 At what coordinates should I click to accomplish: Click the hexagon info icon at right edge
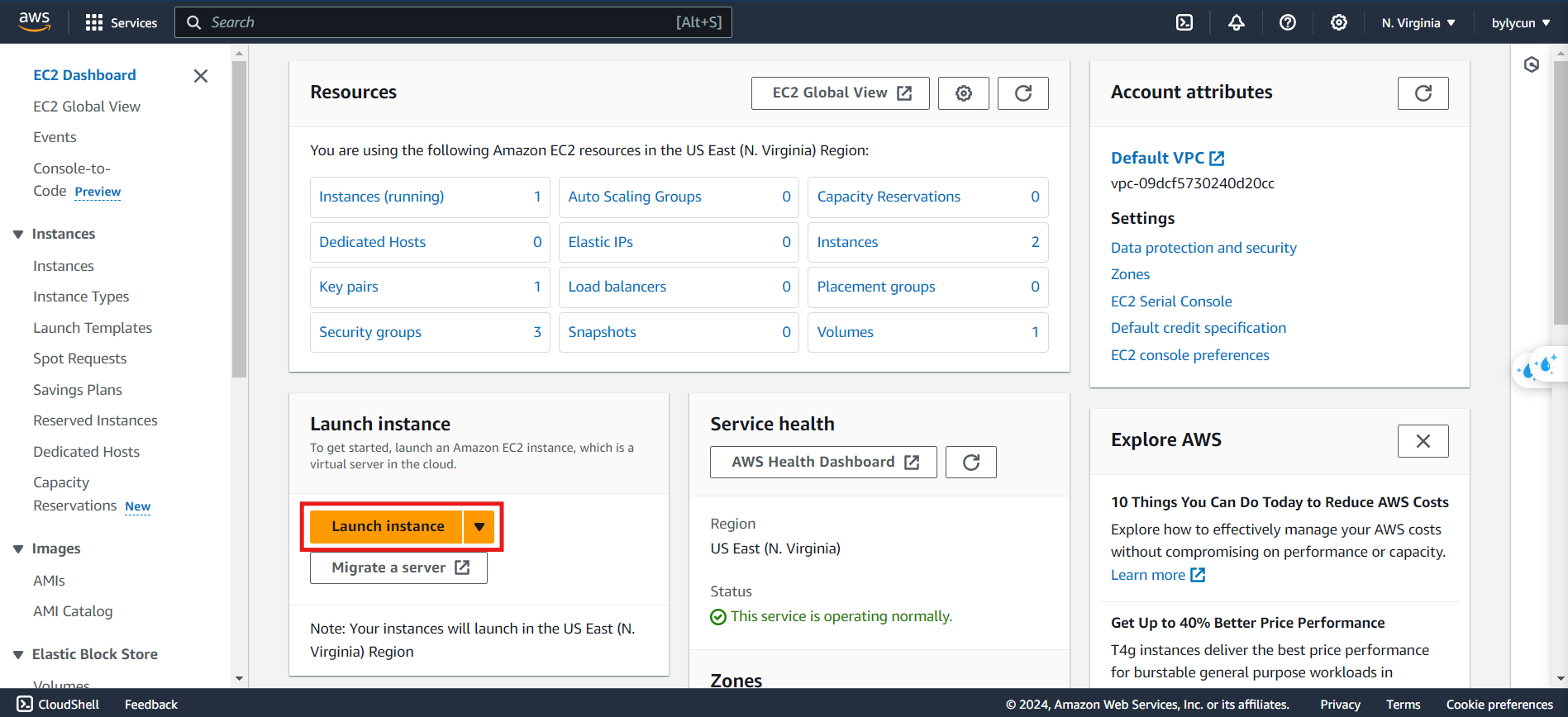coord(1532,64)
